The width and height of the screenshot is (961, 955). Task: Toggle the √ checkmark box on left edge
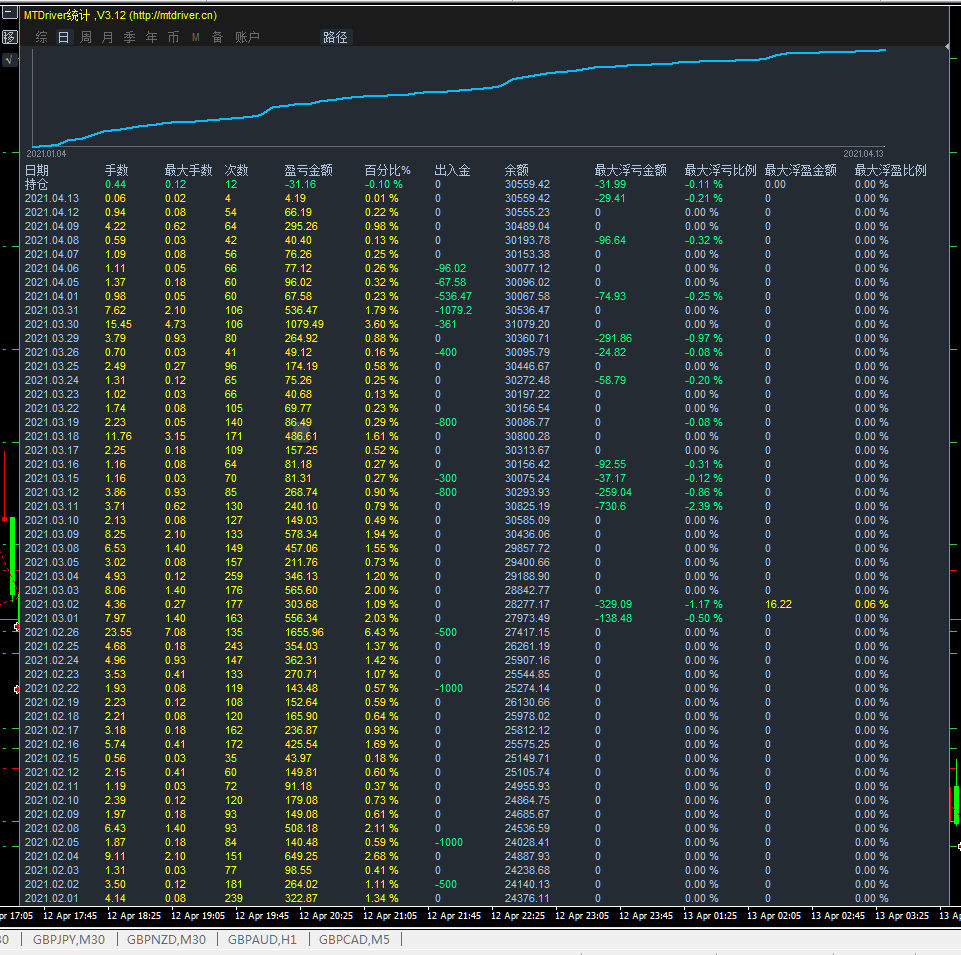tap(9, 60)
